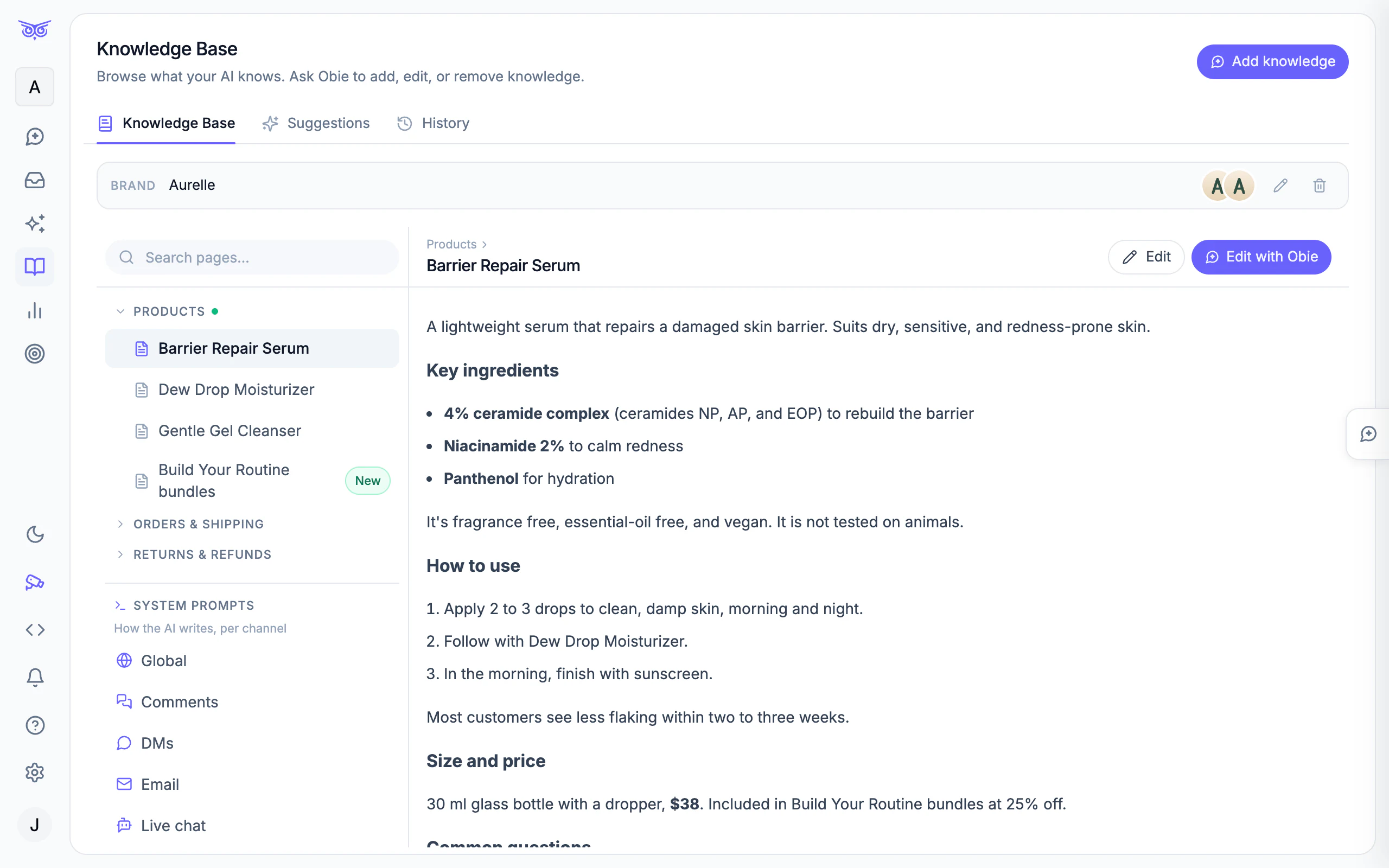This screenshot has height=868, width=1389.
Task: Expand the ORDERS & SHIPPING section
Action: click(189, 524)
